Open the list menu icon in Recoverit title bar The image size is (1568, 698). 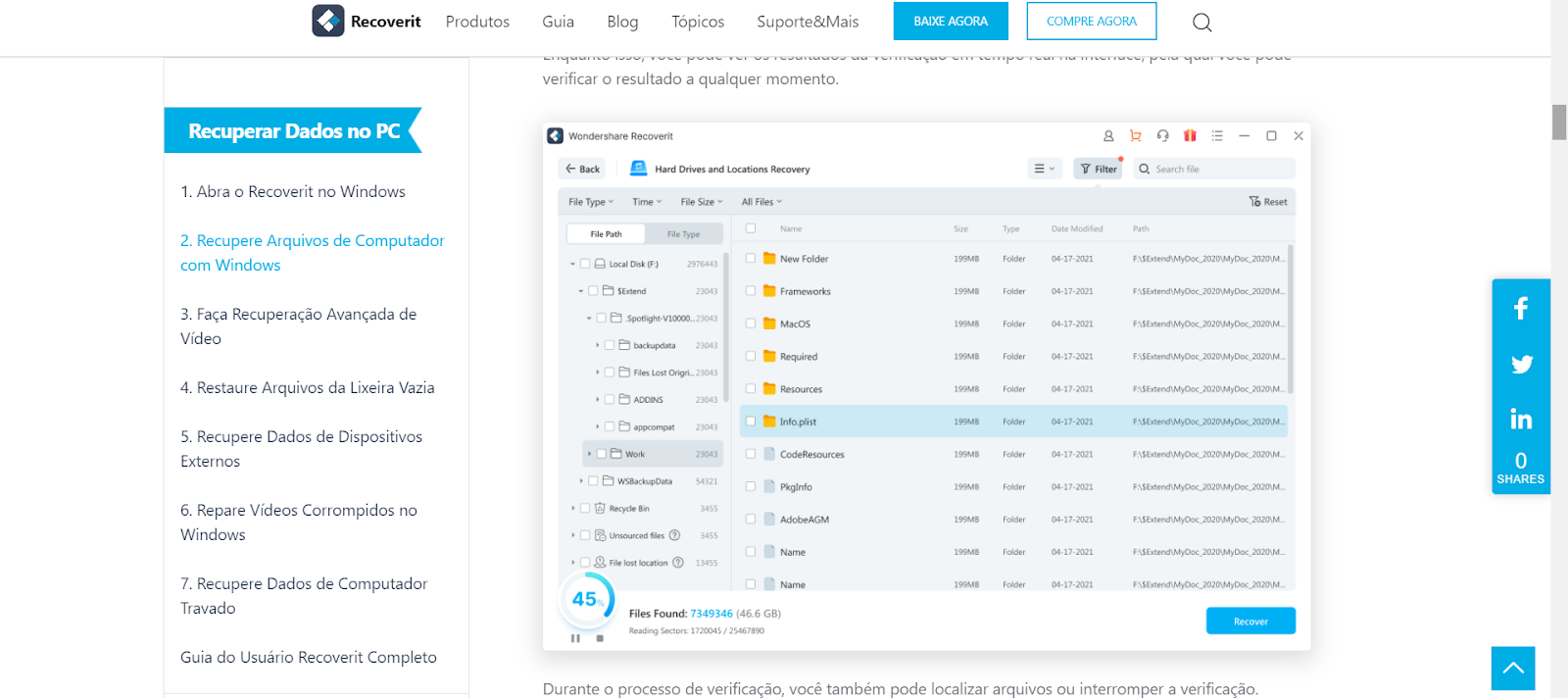click(1217, 136)
